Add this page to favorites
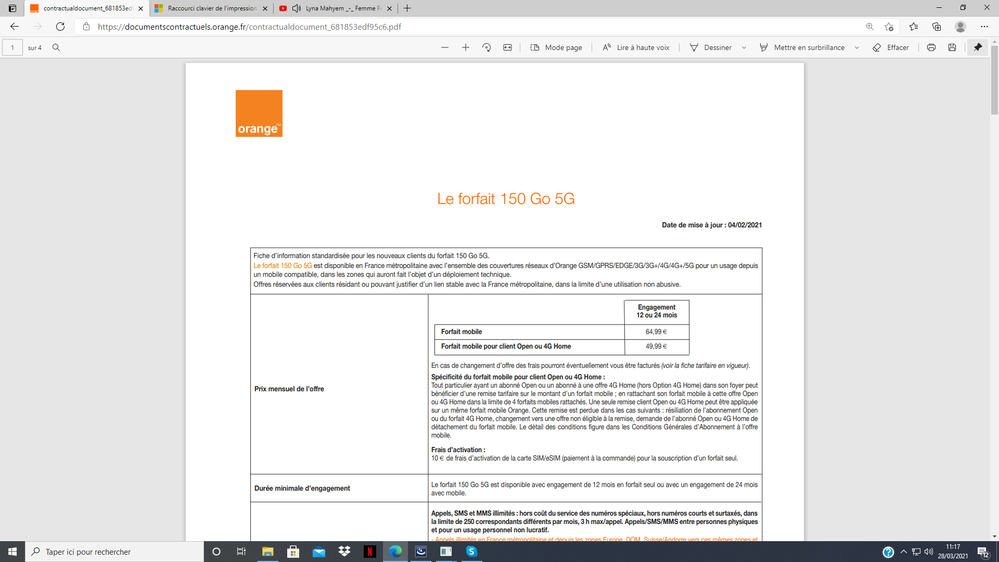 point(889,27)
